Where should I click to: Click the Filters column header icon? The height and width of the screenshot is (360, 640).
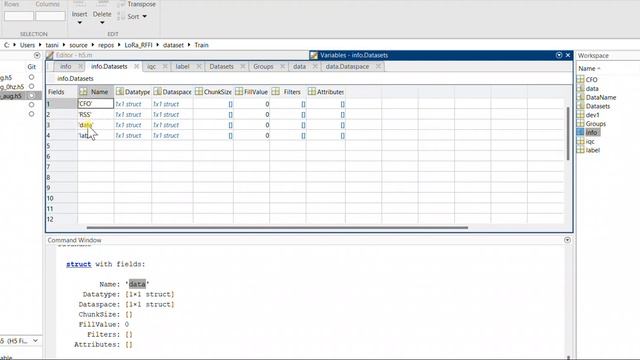(276, 92)
